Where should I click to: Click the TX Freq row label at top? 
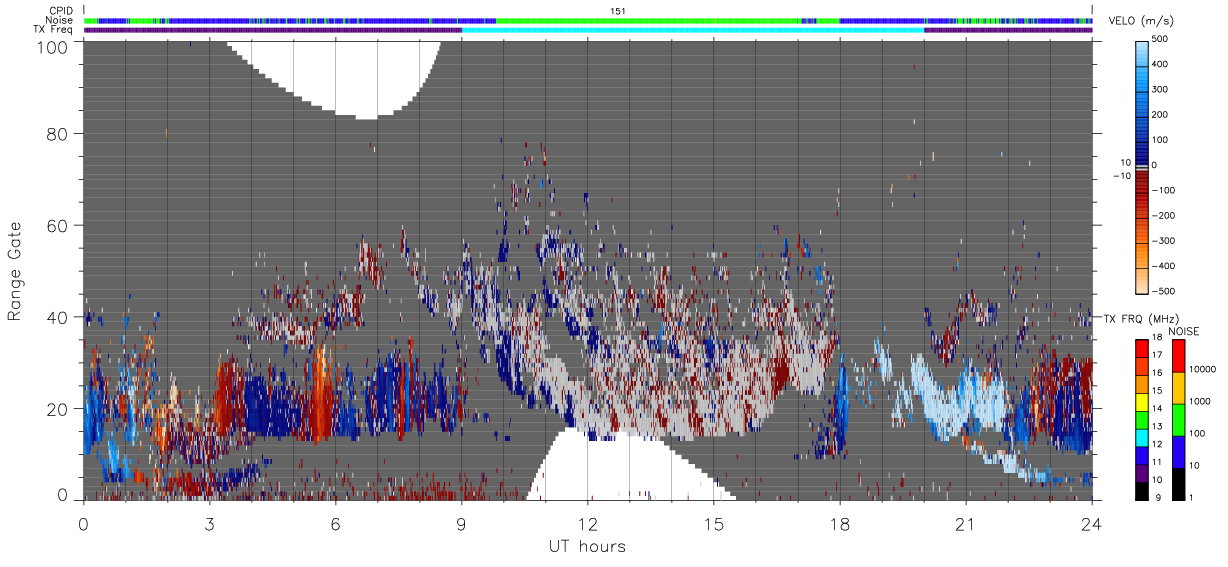coord(54,29)
